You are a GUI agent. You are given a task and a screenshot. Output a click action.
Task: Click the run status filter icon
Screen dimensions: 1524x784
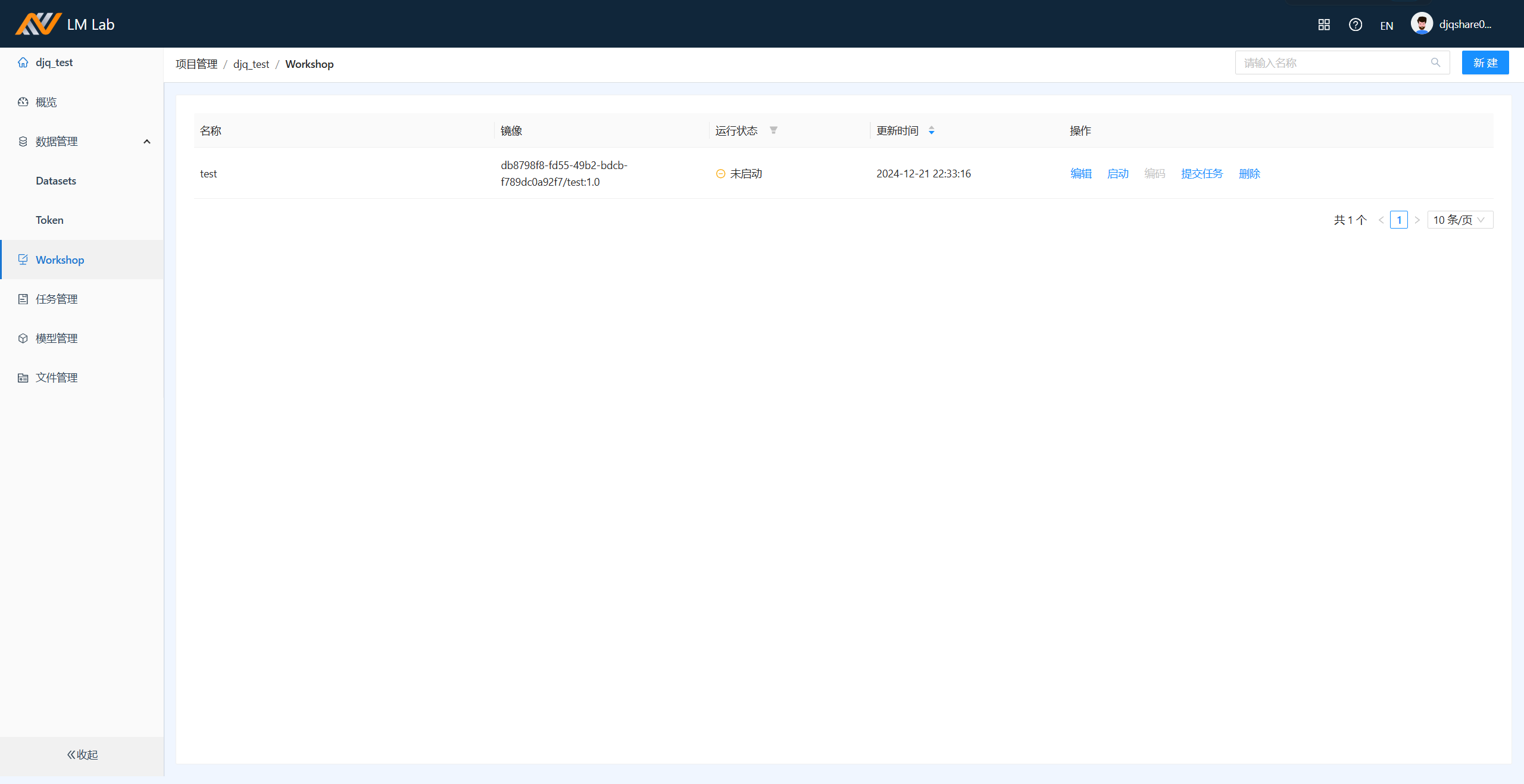pos(773,130)
